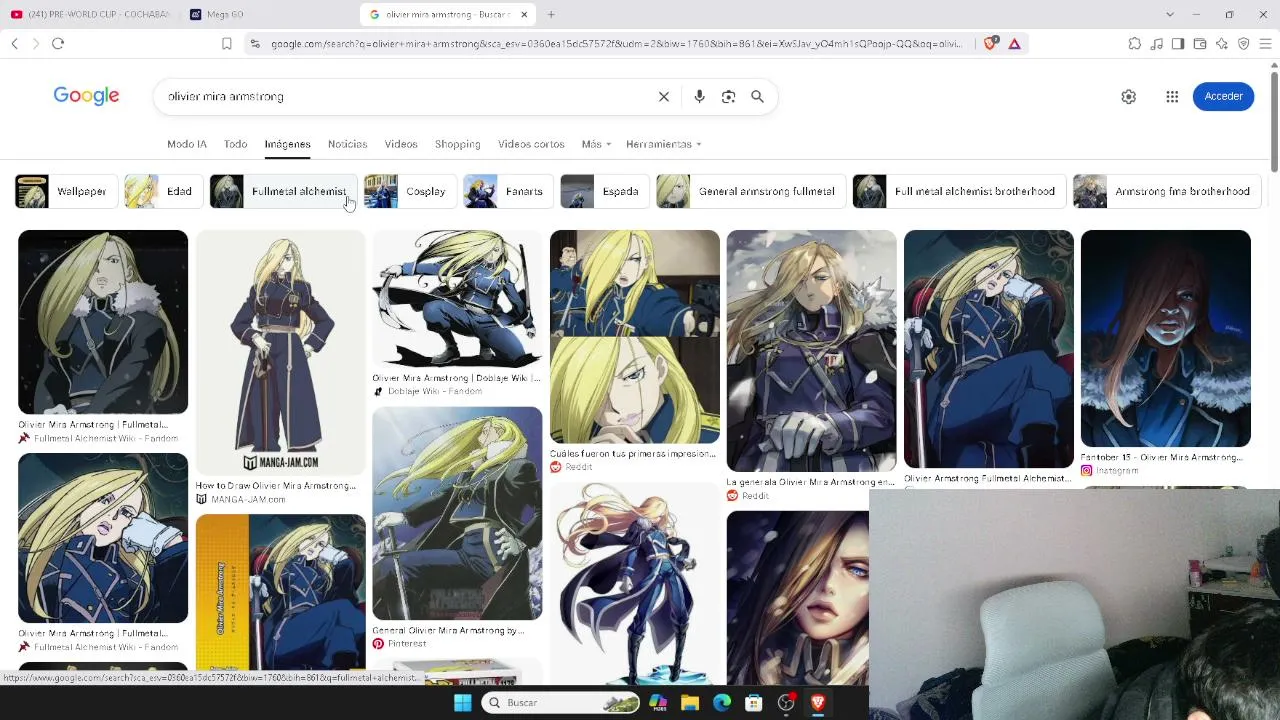
Task: Click the page vertical scrollbar
Action: point(1274,120)
